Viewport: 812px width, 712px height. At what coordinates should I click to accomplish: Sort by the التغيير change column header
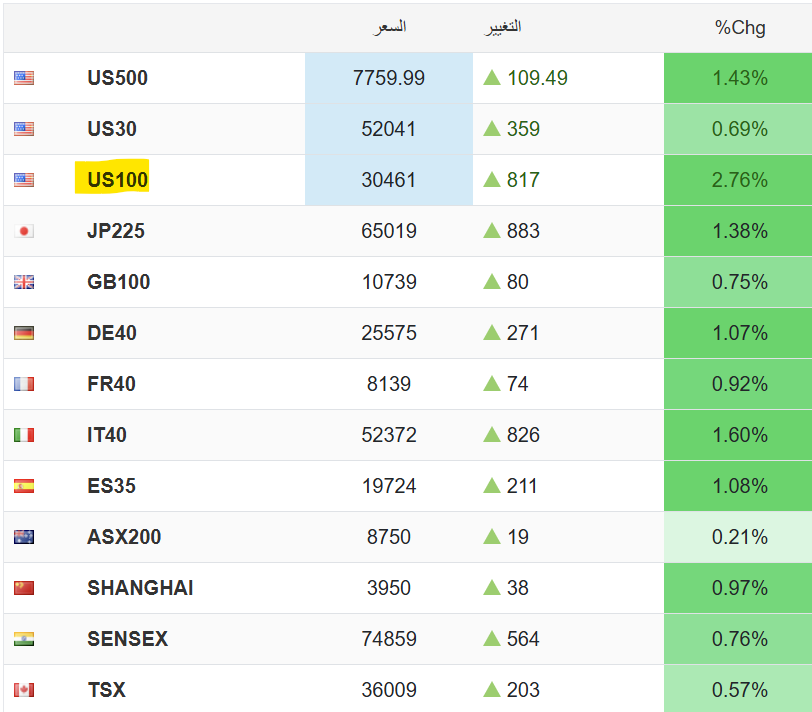[x=502, y=27]
